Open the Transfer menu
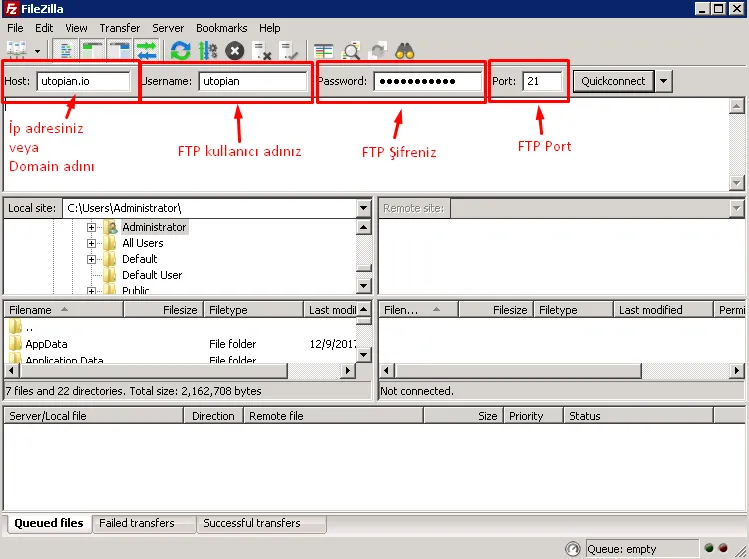749x559 pixels. tap(119, 28)
